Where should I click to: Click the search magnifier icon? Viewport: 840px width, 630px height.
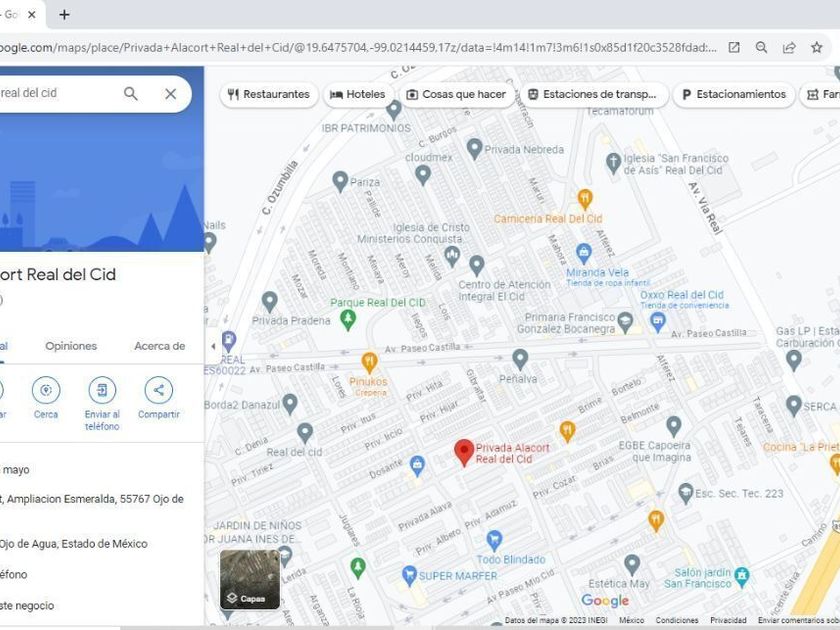(131, 94)
